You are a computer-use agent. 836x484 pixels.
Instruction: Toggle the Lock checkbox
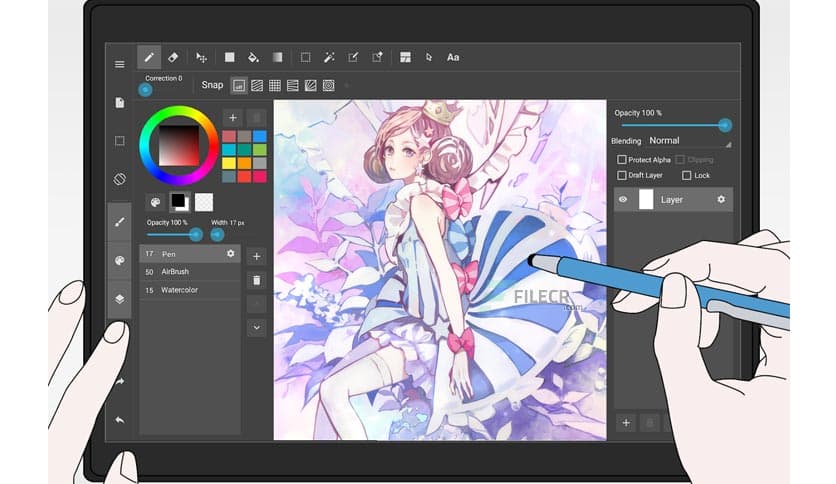pos(687,175)
